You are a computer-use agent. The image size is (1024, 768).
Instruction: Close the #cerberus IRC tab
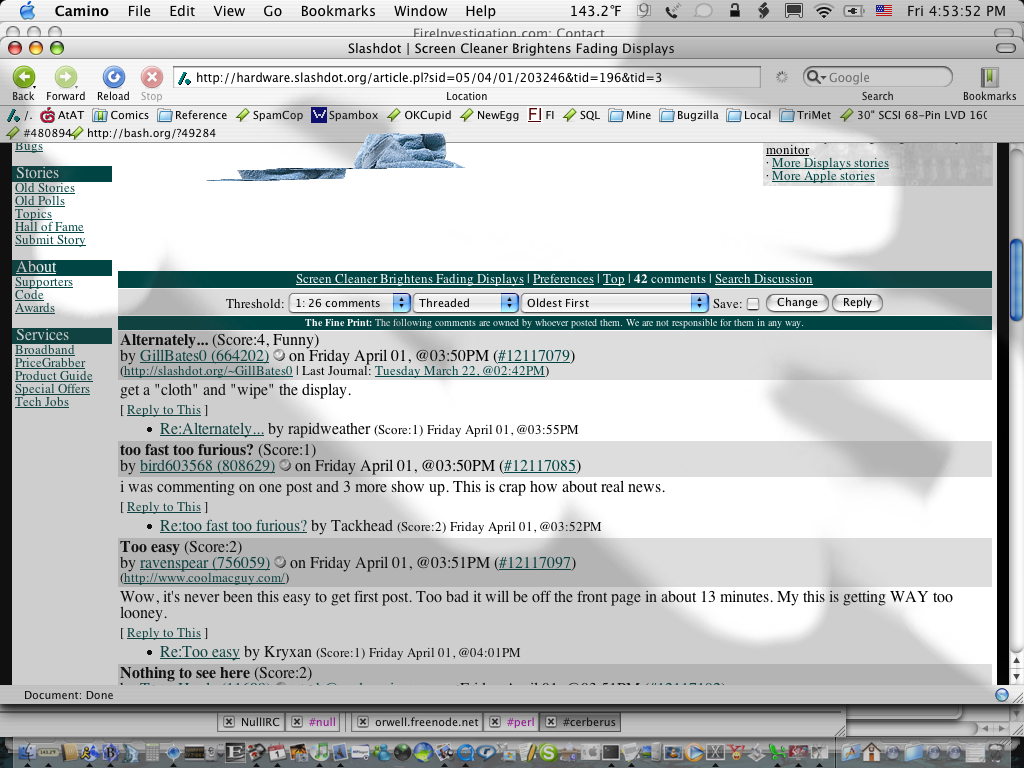click(551, 722)
